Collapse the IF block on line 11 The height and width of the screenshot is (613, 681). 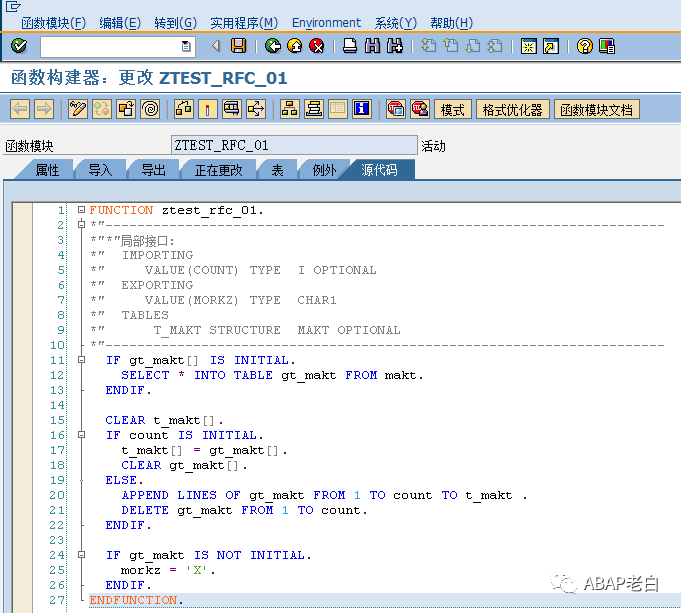click(81, 360)
